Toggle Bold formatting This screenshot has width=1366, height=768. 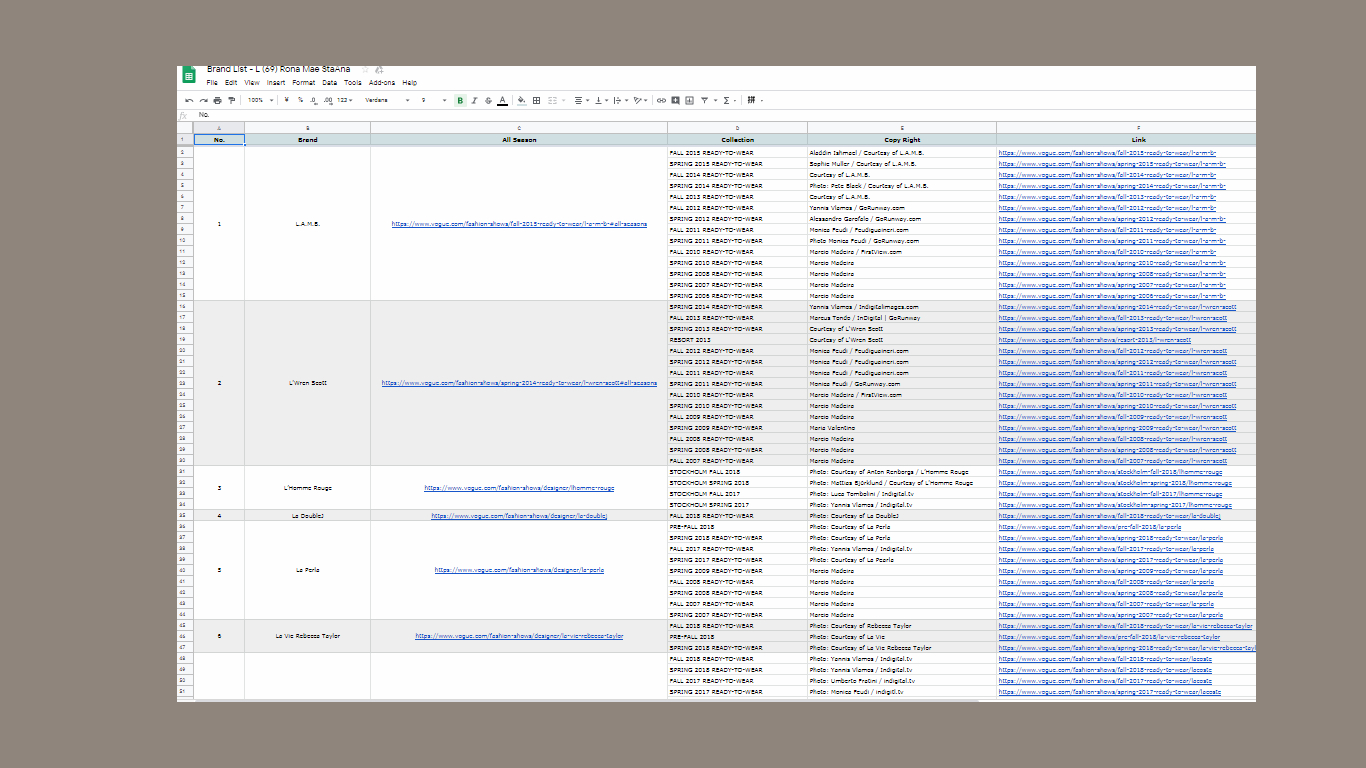click(460, 100)
